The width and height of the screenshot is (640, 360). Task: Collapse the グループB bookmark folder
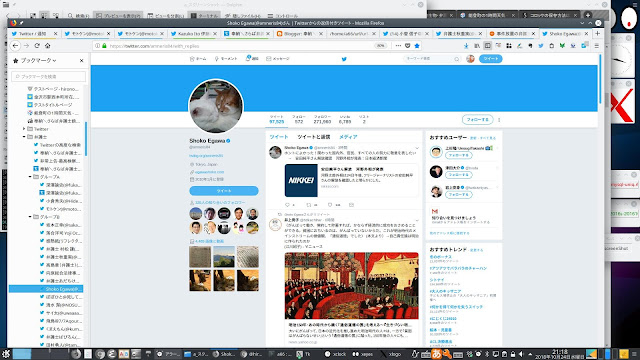(x=30, y=217)
